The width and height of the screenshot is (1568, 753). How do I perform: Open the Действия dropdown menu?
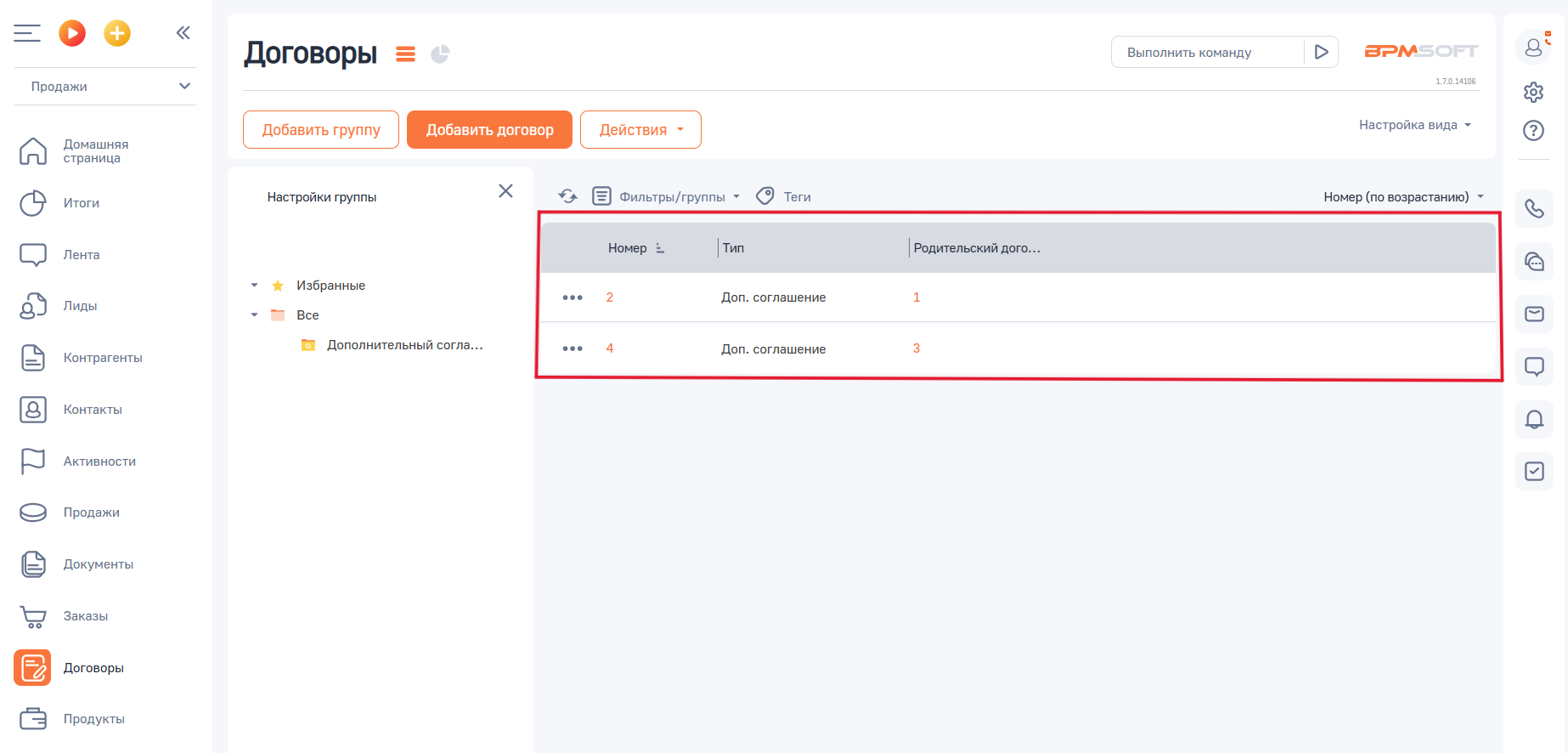640,130
